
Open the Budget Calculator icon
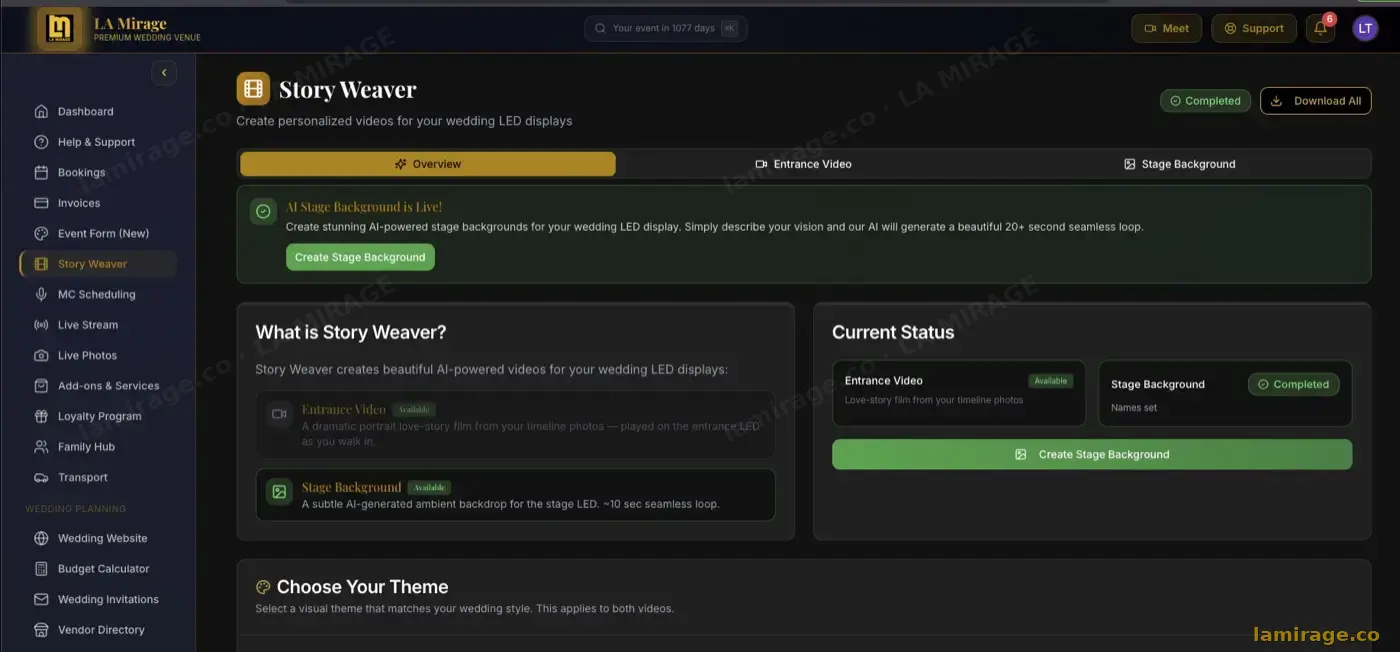(41, 569)
